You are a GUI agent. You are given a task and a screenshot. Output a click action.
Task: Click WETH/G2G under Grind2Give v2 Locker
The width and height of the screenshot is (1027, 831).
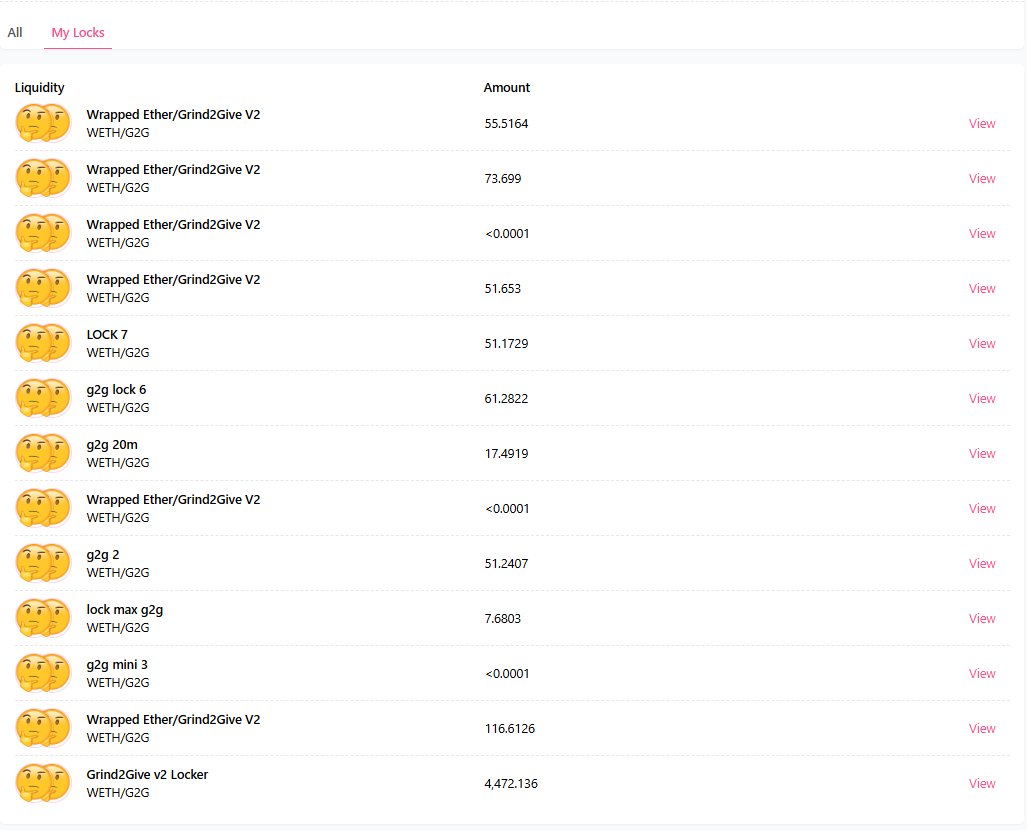(118, 792)
